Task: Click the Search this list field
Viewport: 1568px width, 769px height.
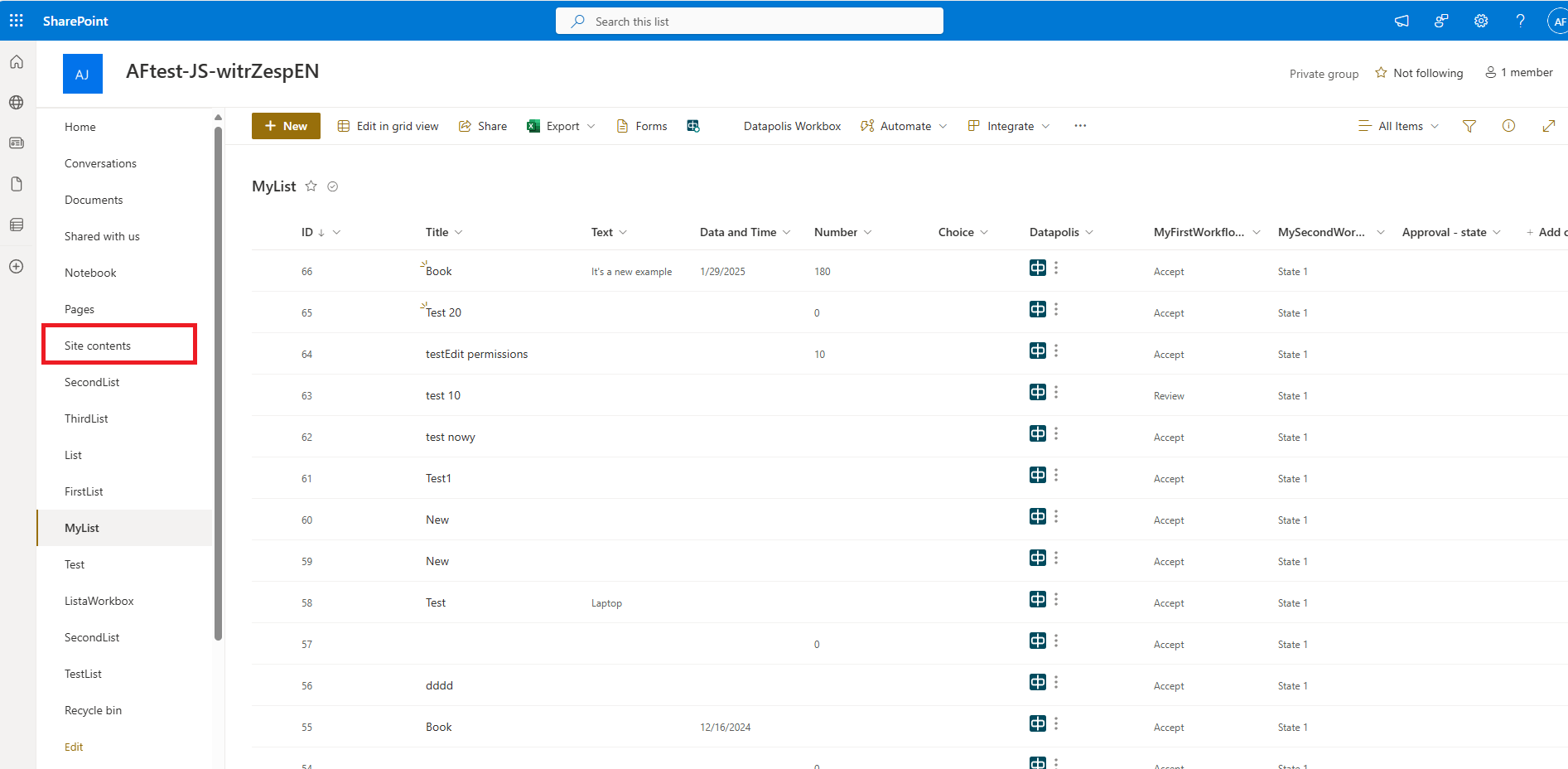Action: pos(750,22)
